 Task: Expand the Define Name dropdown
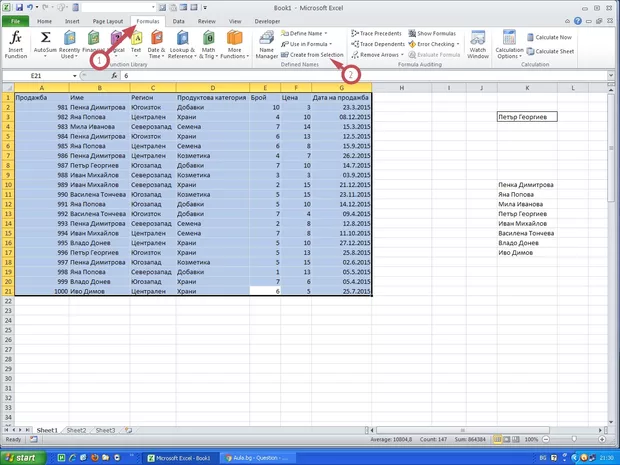point(307,33)
